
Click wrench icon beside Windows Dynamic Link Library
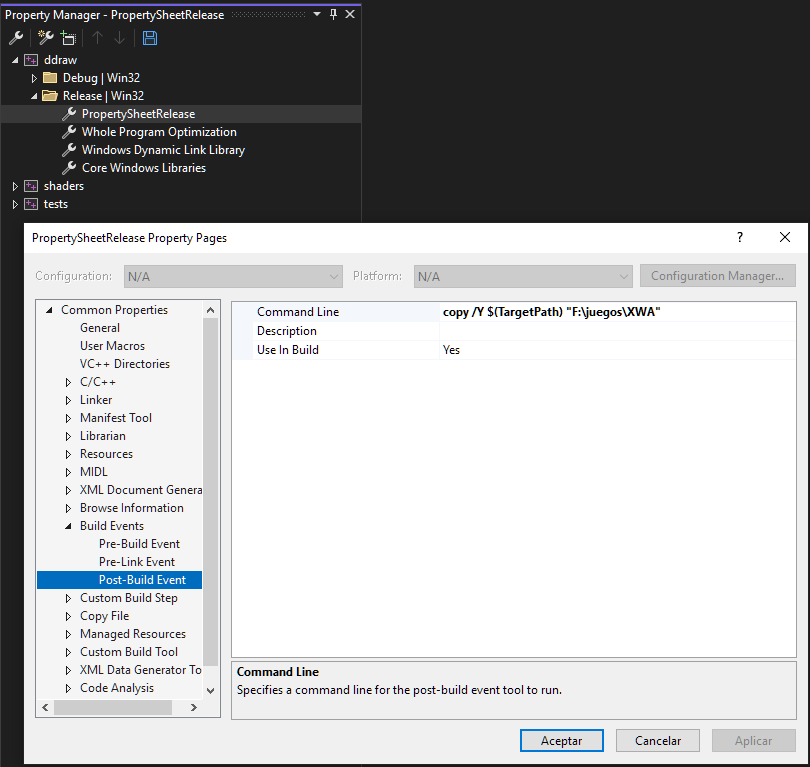click(x=69, y=150)
